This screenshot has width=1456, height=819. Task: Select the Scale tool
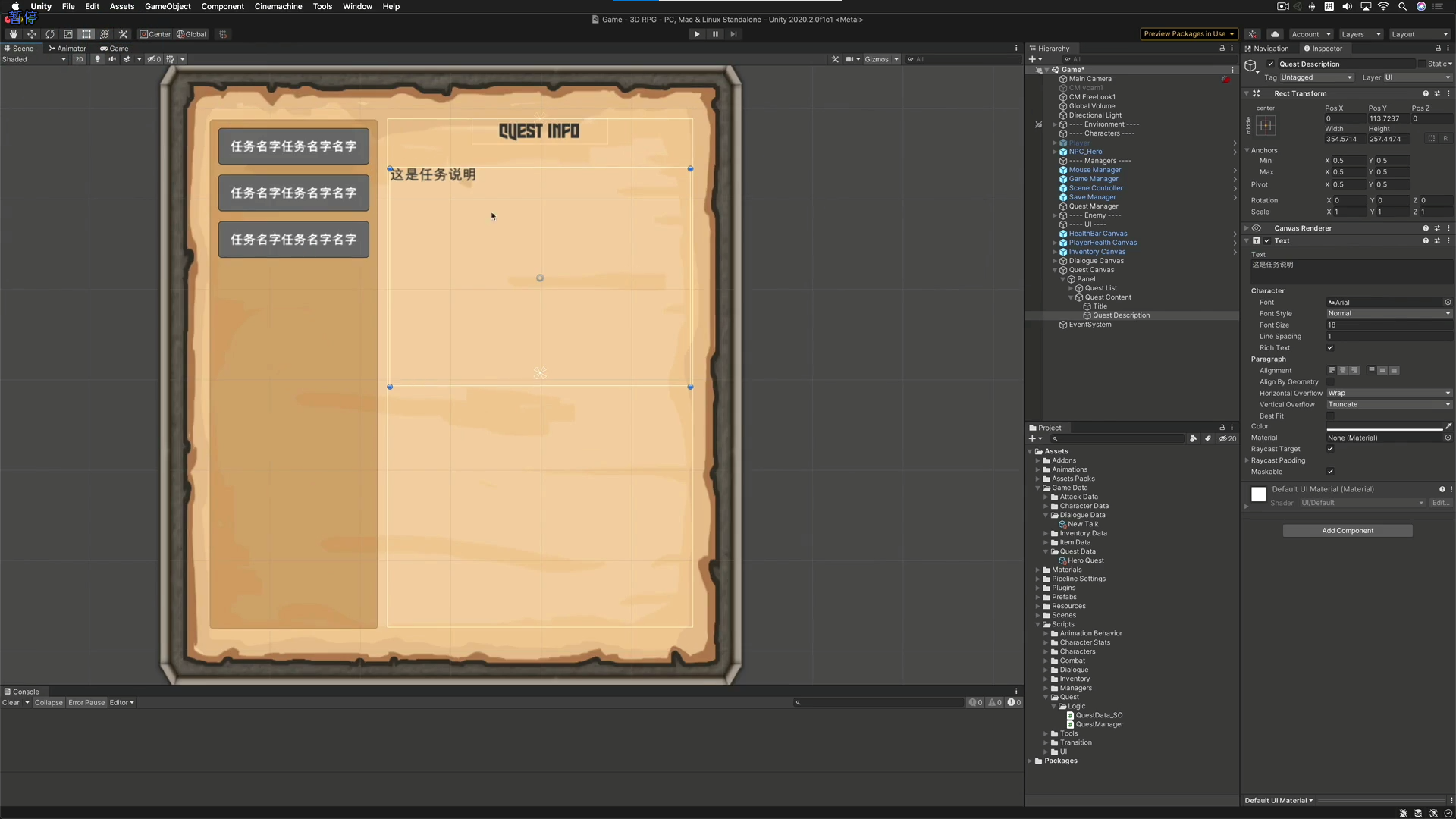click(68, 34)
